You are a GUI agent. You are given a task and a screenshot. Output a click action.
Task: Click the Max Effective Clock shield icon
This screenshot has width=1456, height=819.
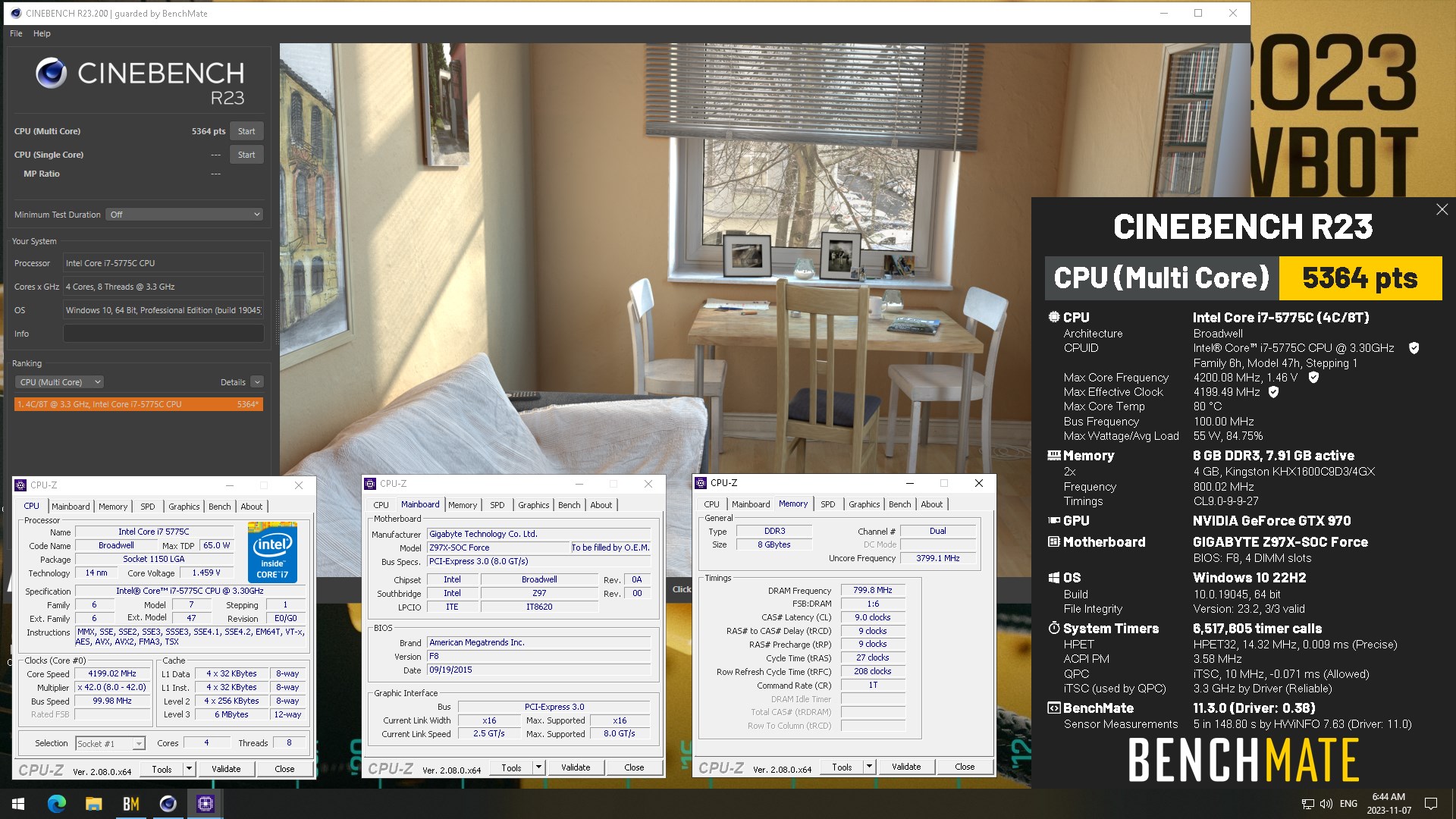[x=1273, y=392]
